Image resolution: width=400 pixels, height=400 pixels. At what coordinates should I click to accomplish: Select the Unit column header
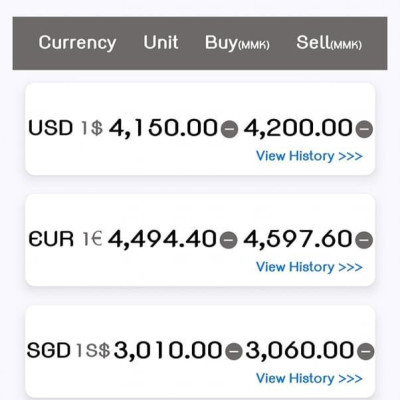161,43
